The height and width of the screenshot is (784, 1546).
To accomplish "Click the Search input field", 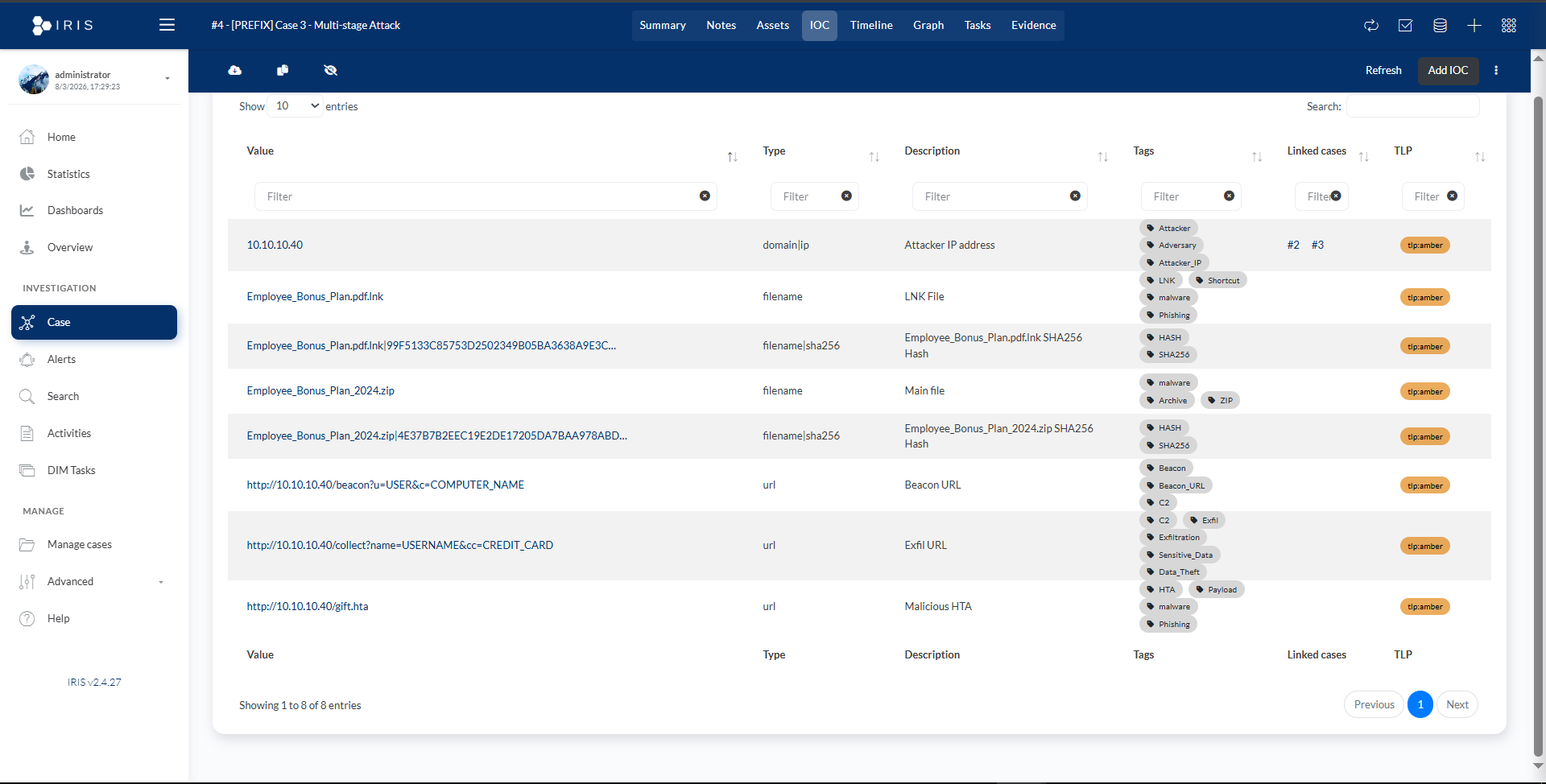I will point(1412,106).
